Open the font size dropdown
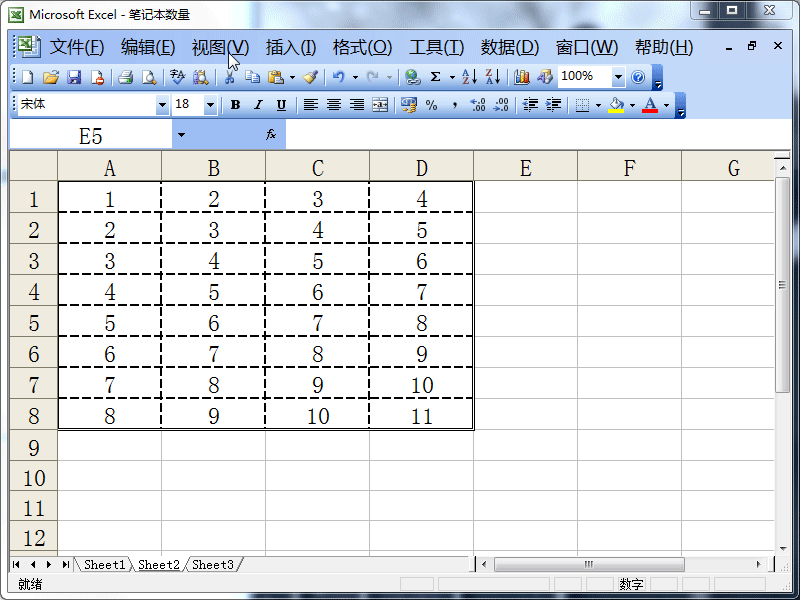This screenshot has width=800, height=600. pyautogui.click(x=210, y=105)
